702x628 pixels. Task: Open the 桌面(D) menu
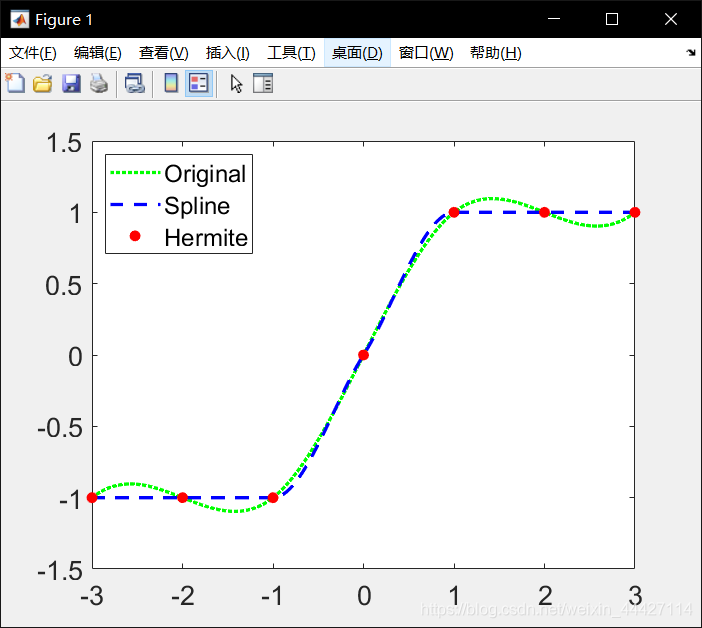pos(357,53)
